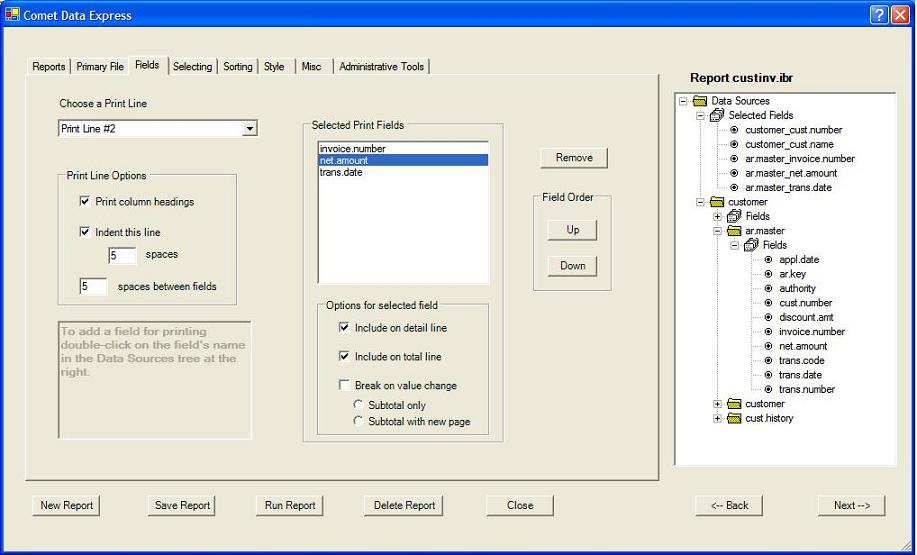917x555 pixels.
Task: Select net.amount in ar.master Fields tree
Action: pyautogui.click(x=803, y=346)
